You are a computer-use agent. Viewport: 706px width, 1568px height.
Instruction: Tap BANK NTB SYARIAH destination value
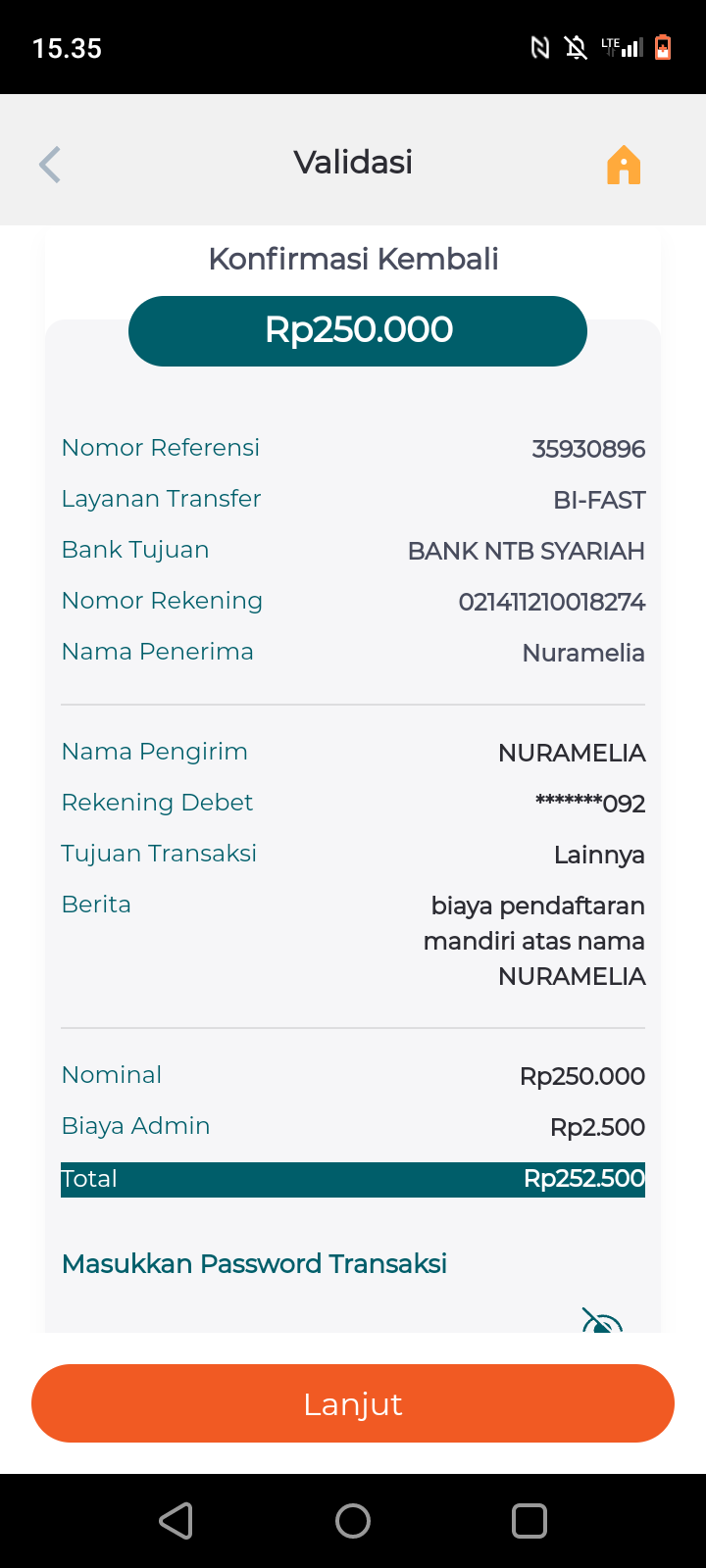pos(526,551)
